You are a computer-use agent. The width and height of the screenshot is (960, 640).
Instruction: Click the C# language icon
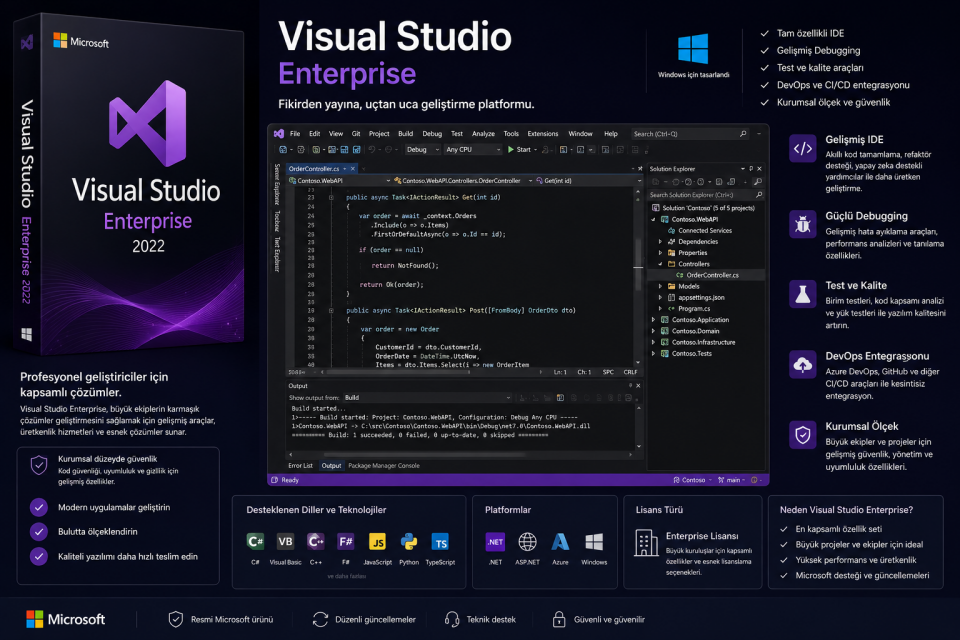tap(255, 541)
